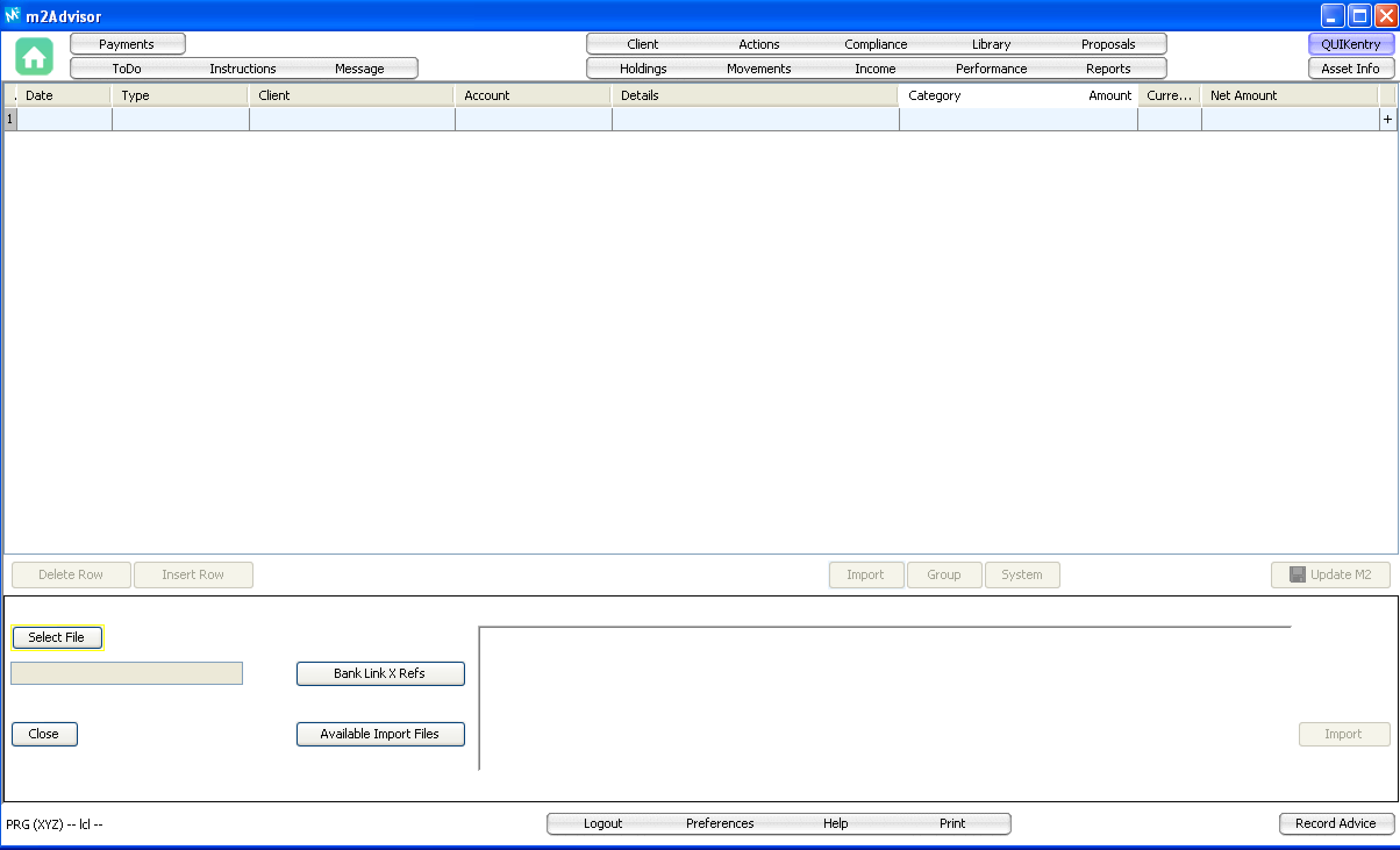1400x850 pixels.
Task: Click the QUIKentry button
Action: pyautogui.click(x=1350, y=44)
